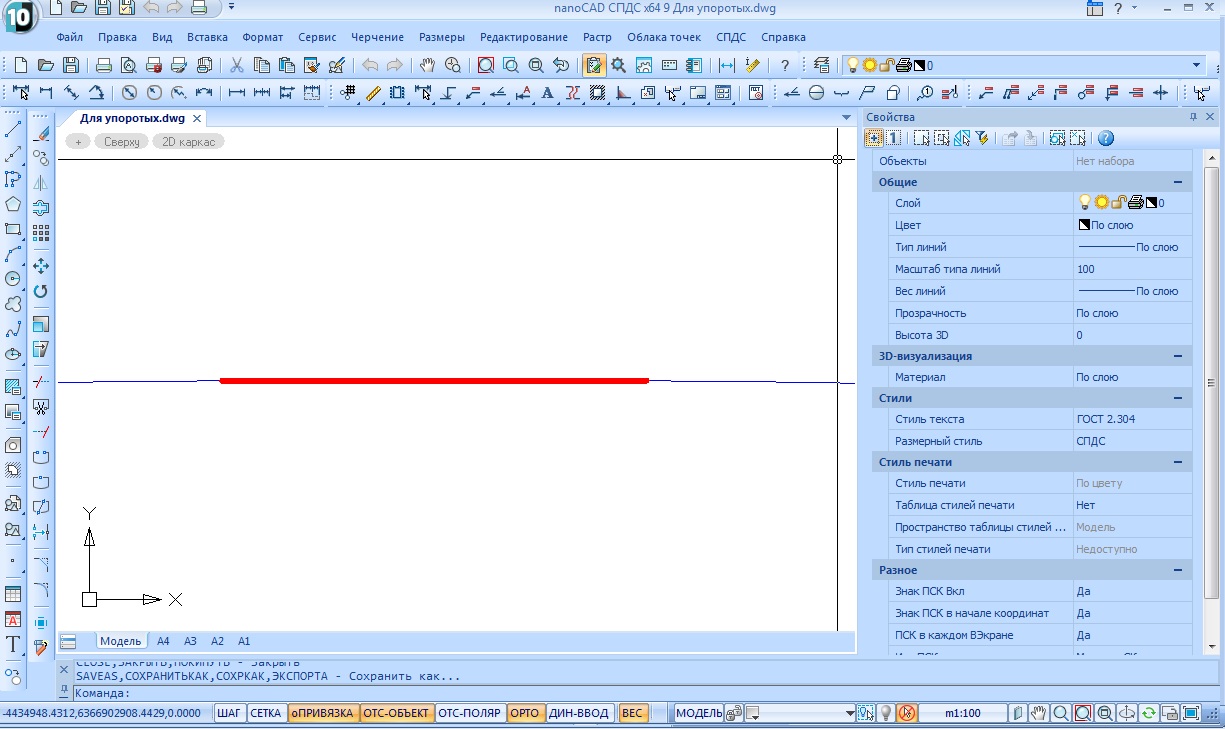Select the Erase tool icon
This screenshot has height=729, width=1225.
pyautogui.click(x=41, y=133)
